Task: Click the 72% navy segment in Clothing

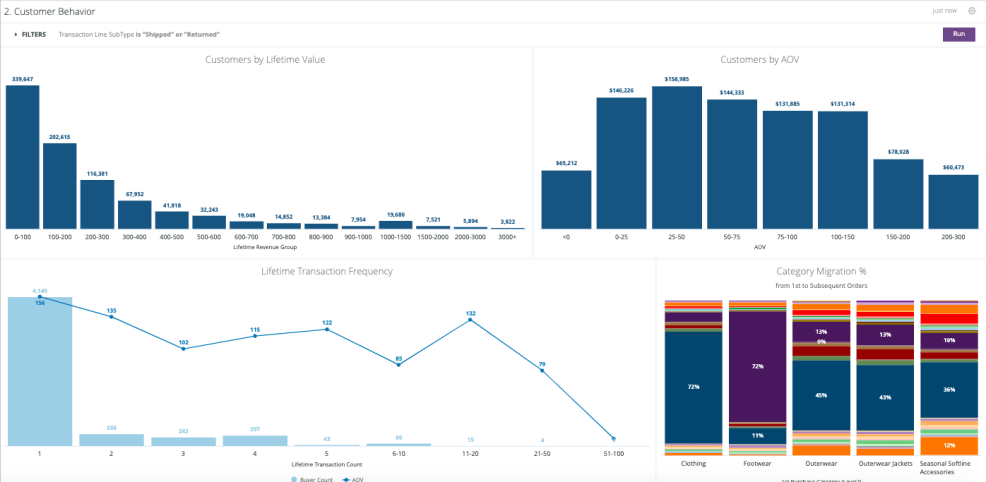Action: point(693,385)
